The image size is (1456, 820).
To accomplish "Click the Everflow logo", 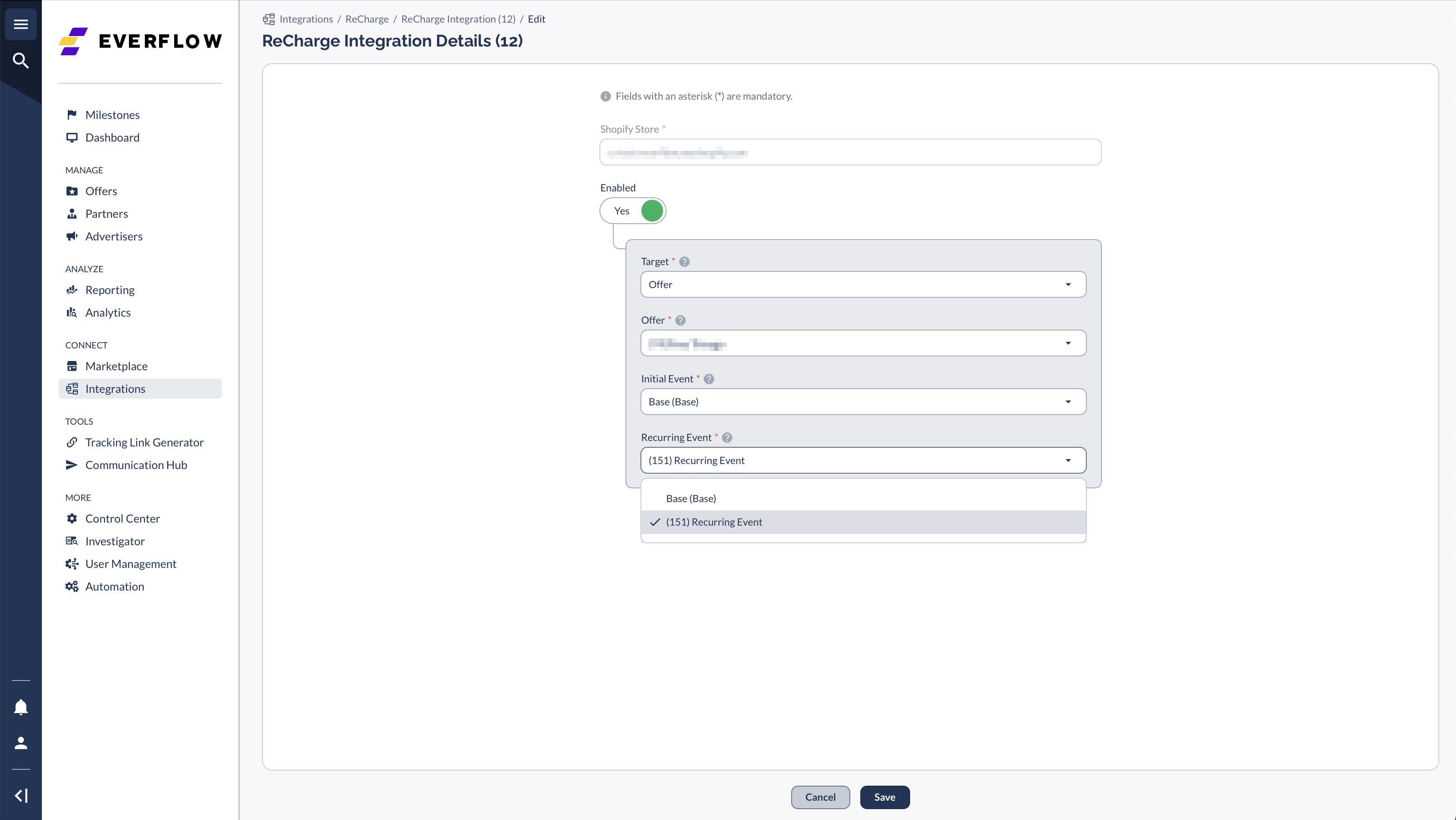I will [x=140, y=41].
